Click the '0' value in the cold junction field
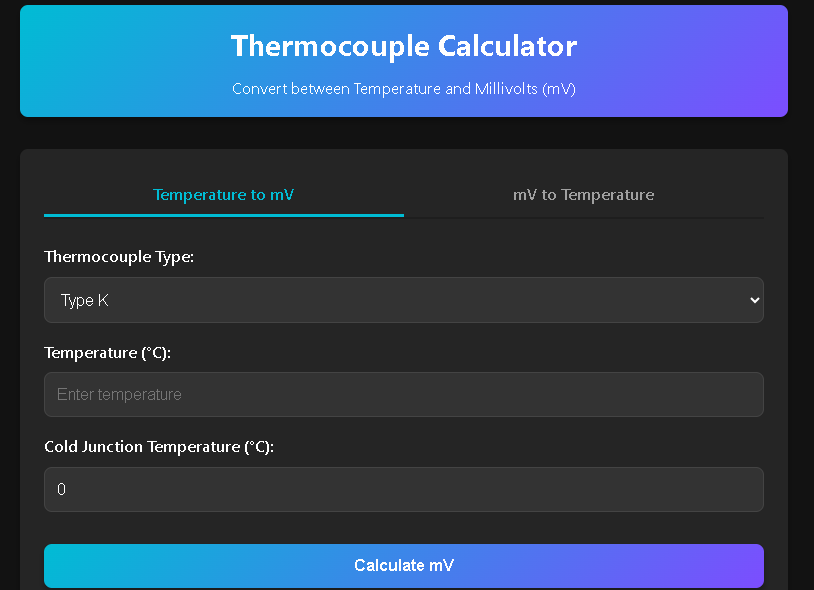This screenshot has width=814, height=590. (61, 490)
